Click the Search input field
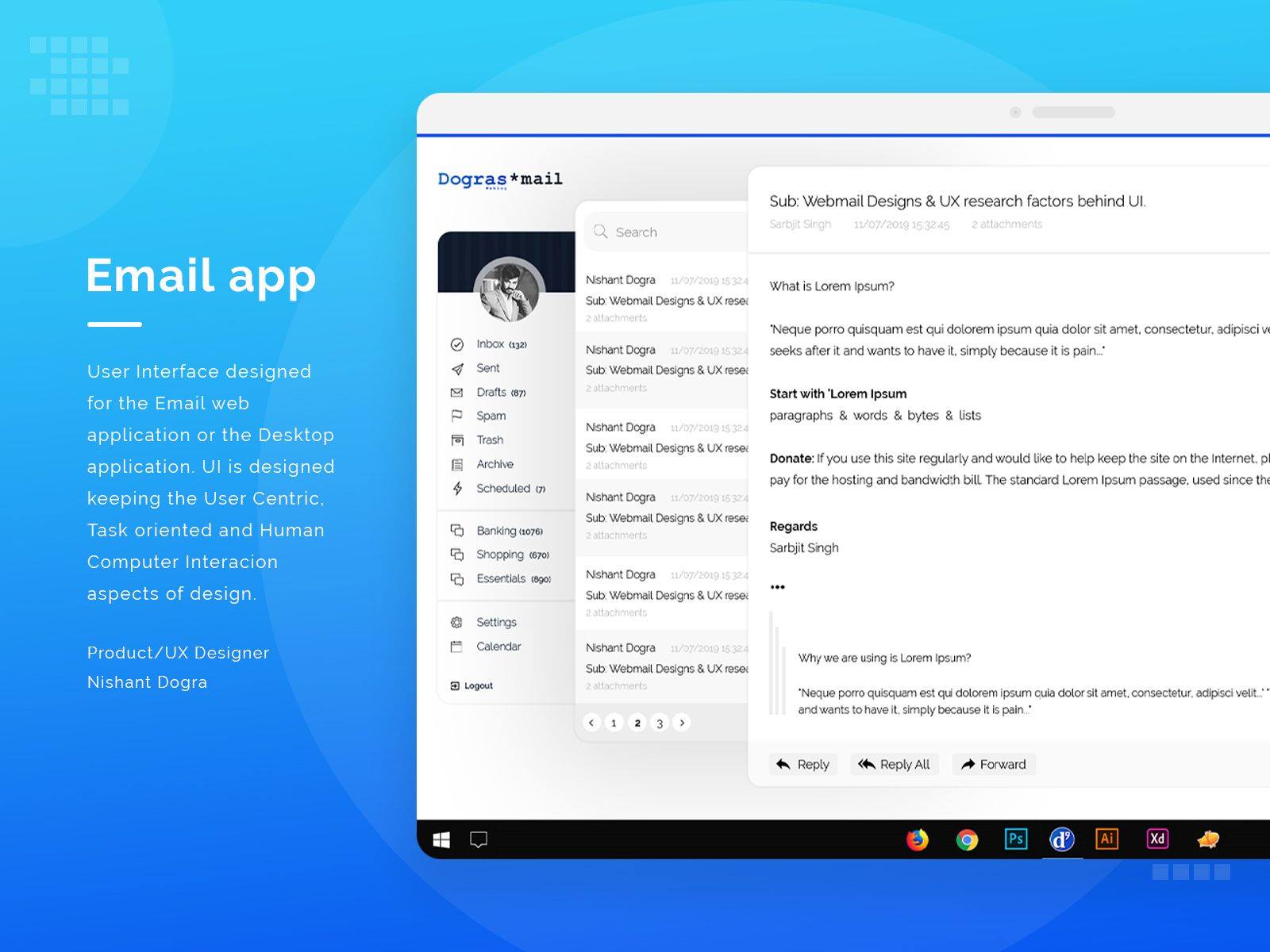 pos(667,232)
